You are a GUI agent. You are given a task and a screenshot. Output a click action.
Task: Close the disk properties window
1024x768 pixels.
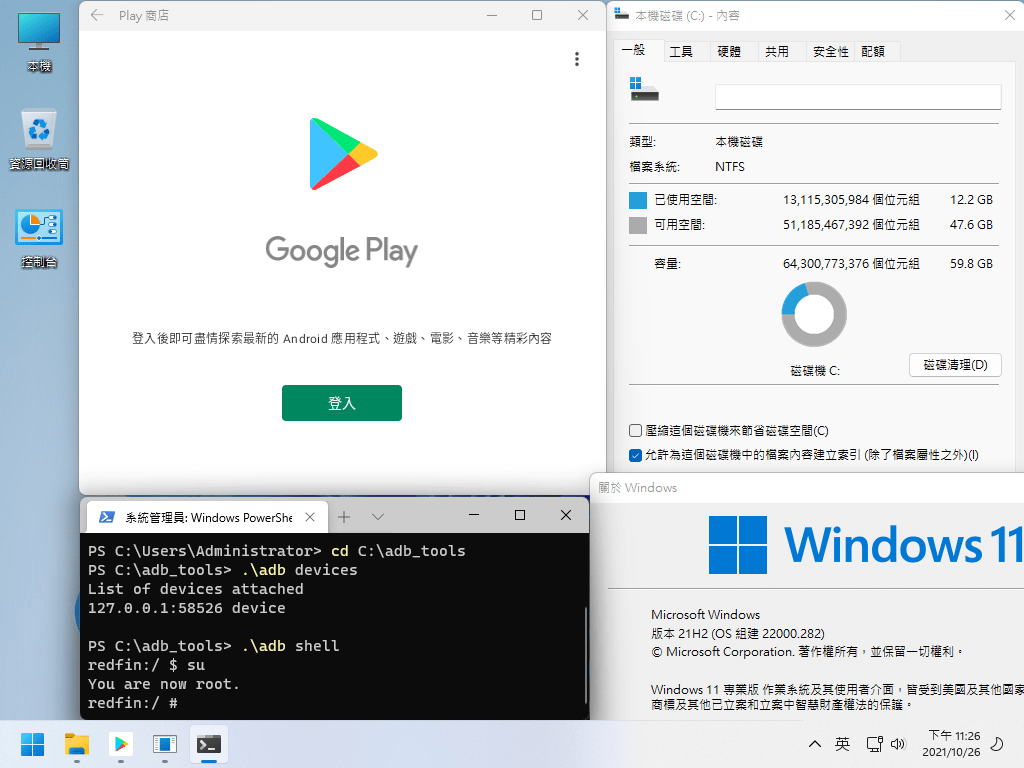coord(1010,15)
